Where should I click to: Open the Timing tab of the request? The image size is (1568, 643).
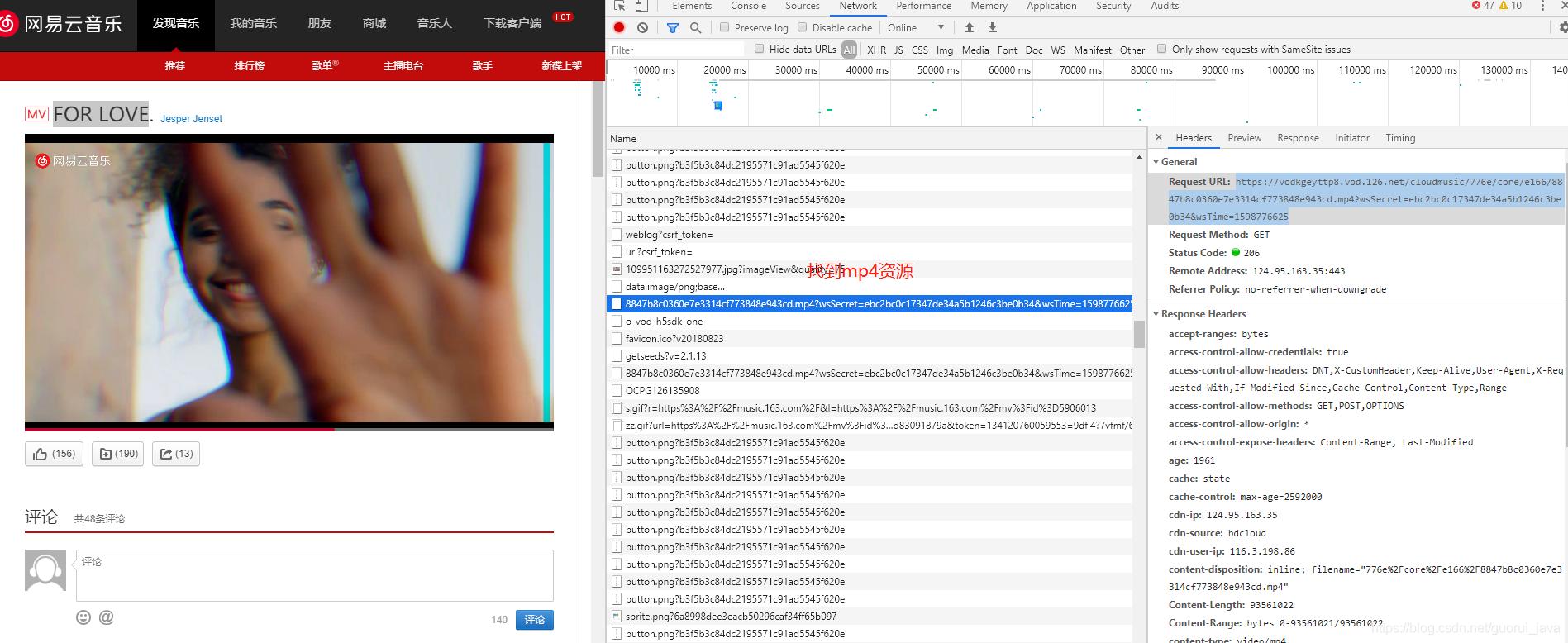1400,138
